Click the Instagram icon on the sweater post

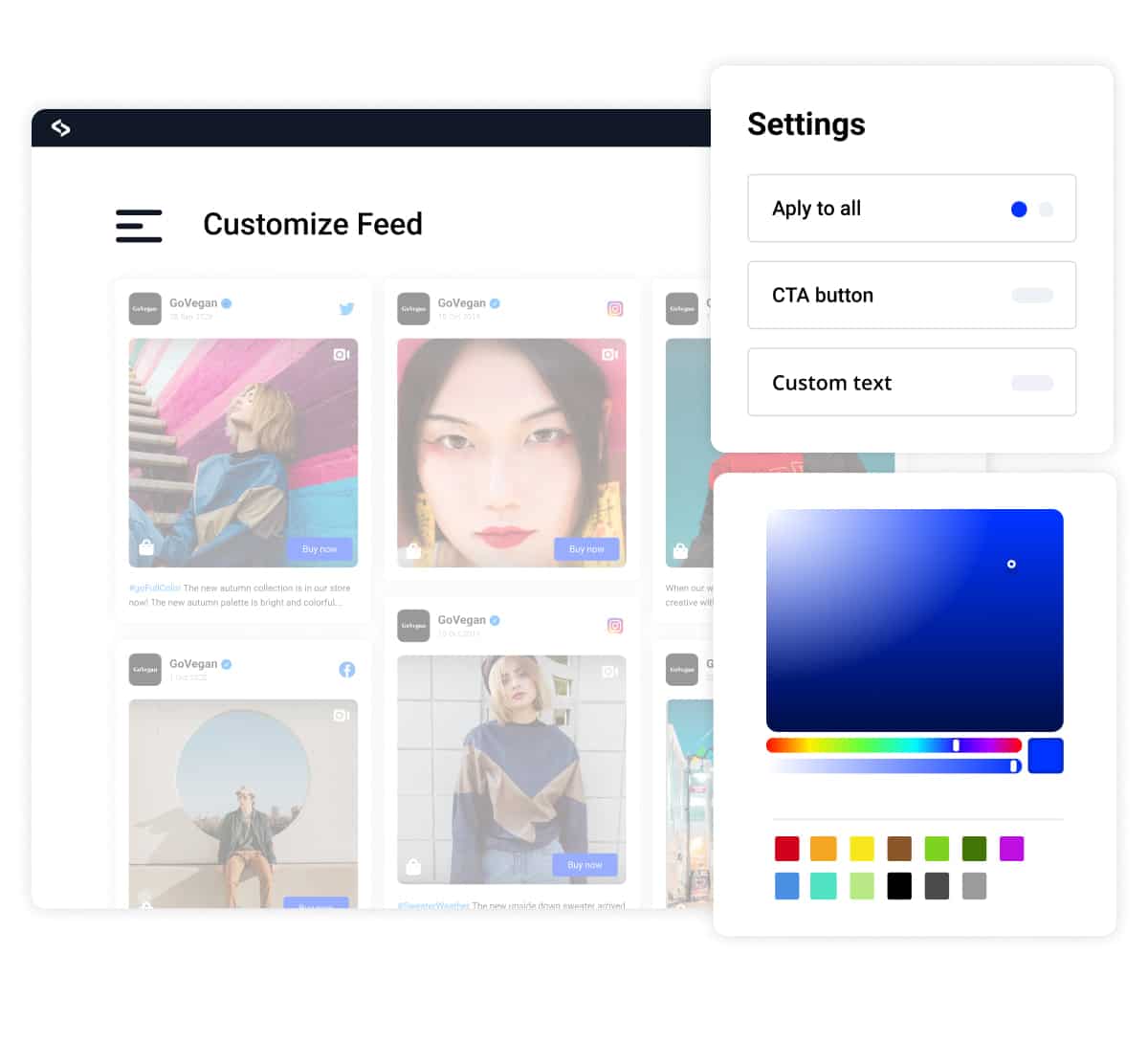click(615, 625)
